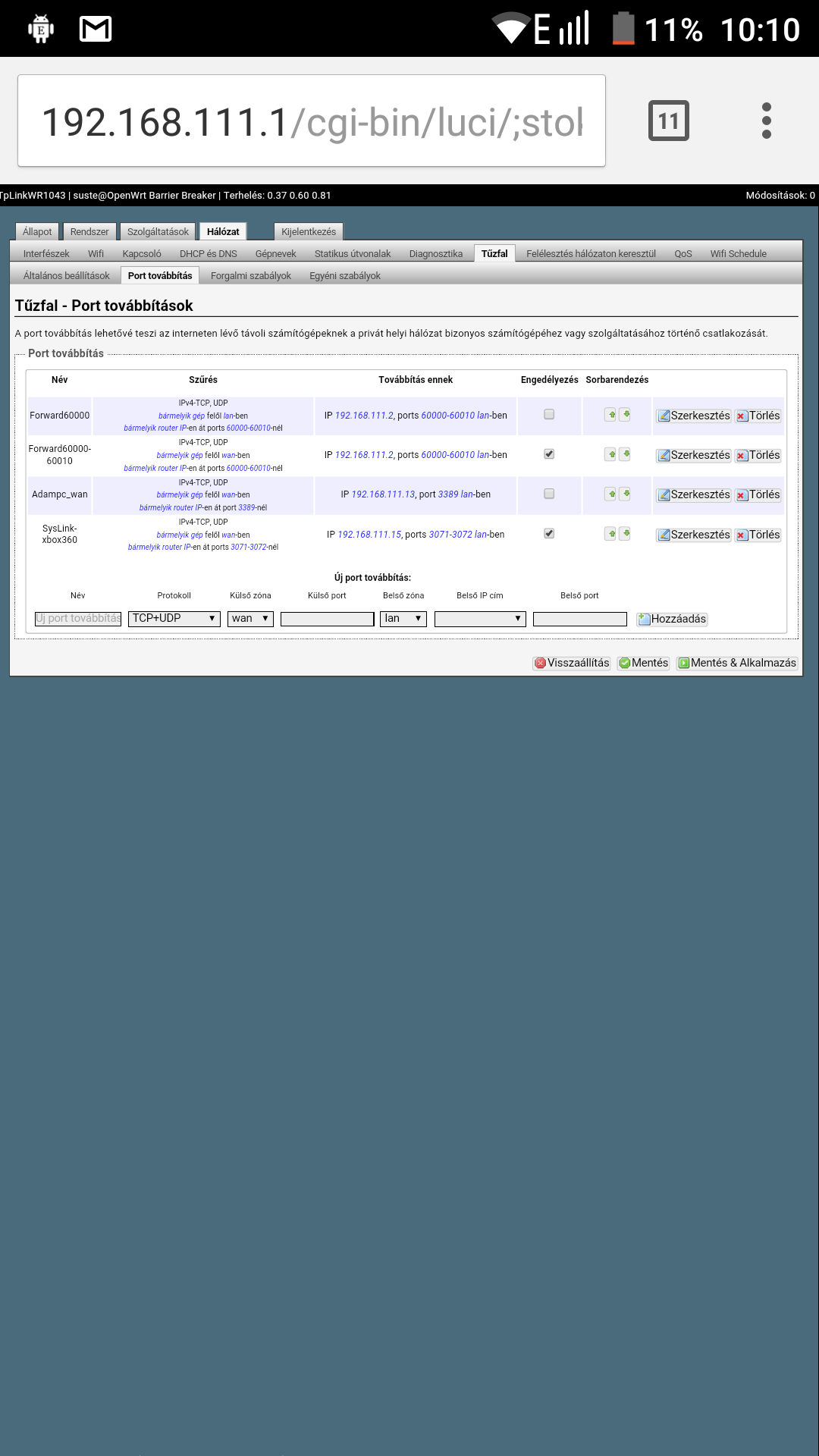
Task: Tap the Android debug notification icon
Action: point(41,29)
